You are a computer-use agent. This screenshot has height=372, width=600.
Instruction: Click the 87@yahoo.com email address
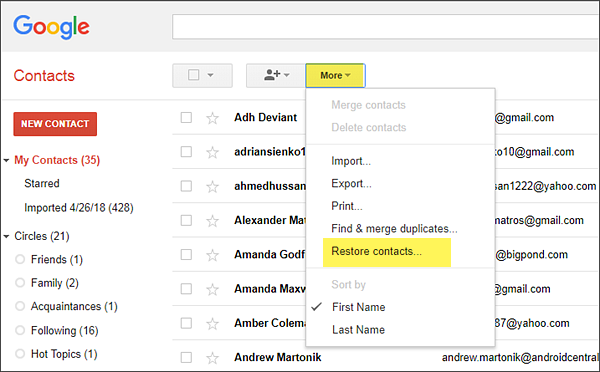click(x=532, y=323)
